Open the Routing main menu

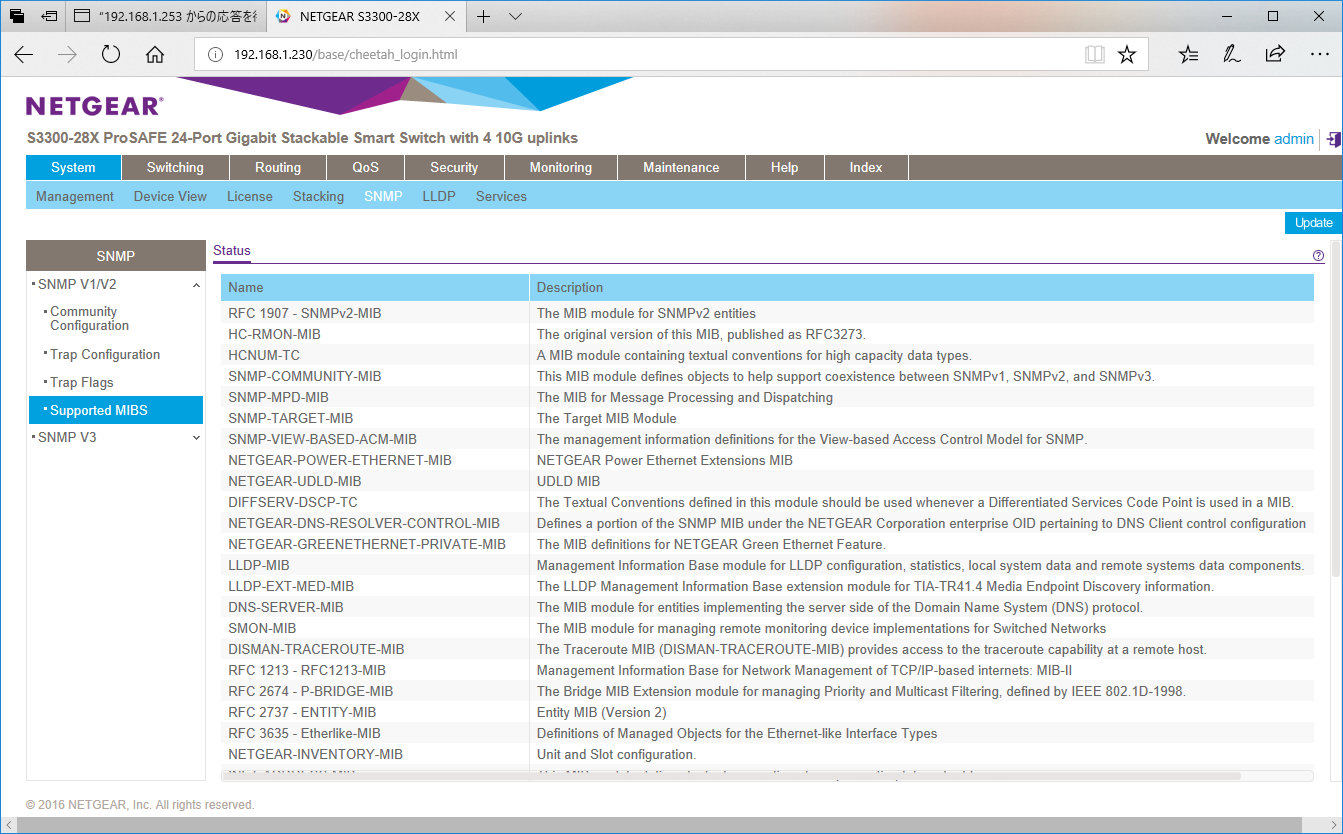(278, 168)
